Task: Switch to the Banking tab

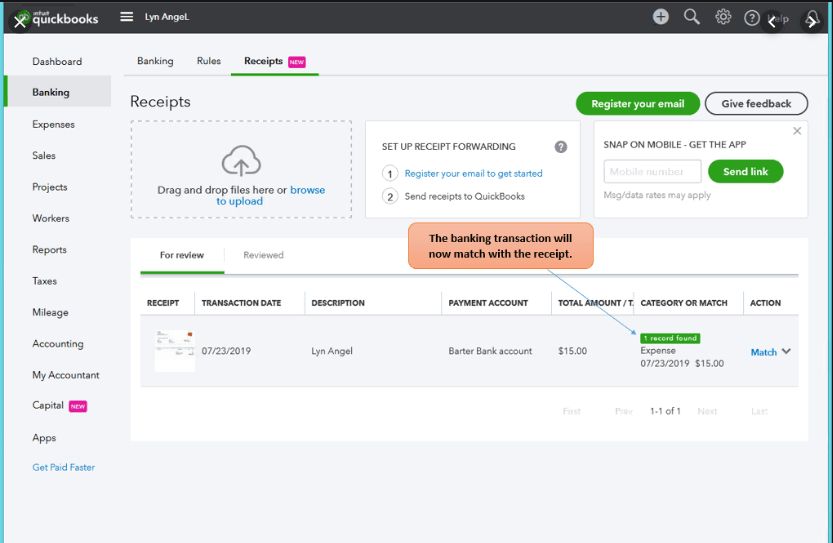Action: point(155,61)
